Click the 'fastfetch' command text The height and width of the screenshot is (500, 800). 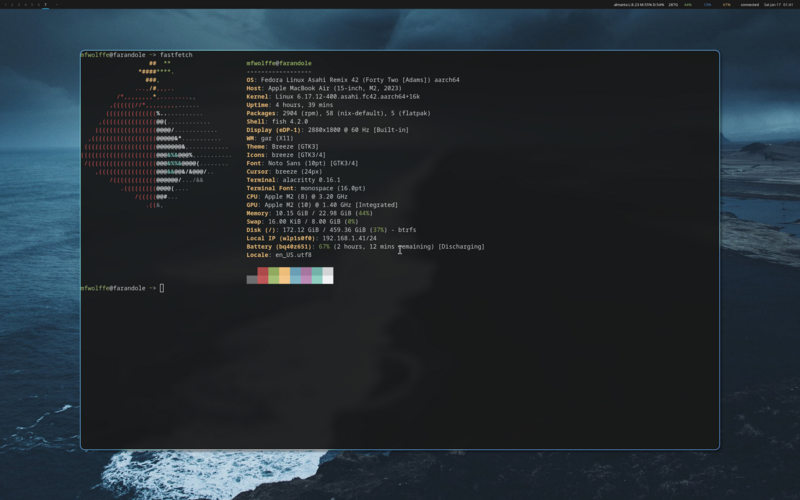click(176, 55)
